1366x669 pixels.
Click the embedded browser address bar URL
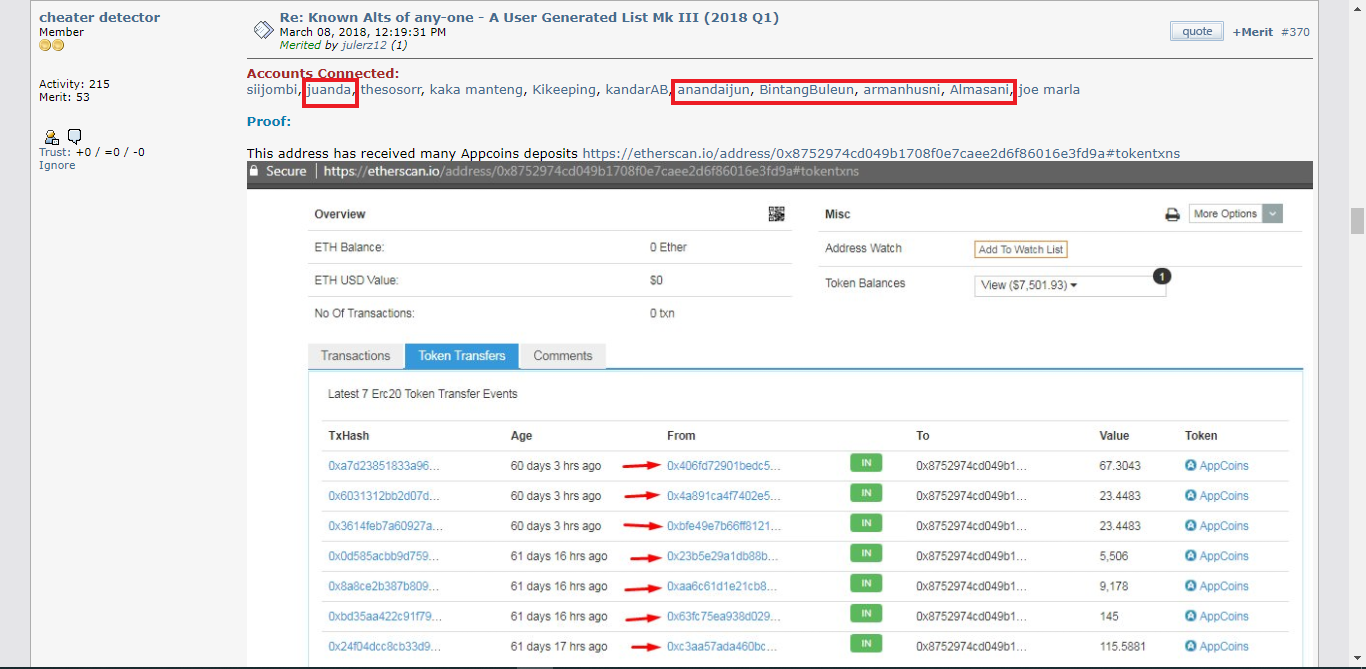pyautogui.click(x=591, y=171)
